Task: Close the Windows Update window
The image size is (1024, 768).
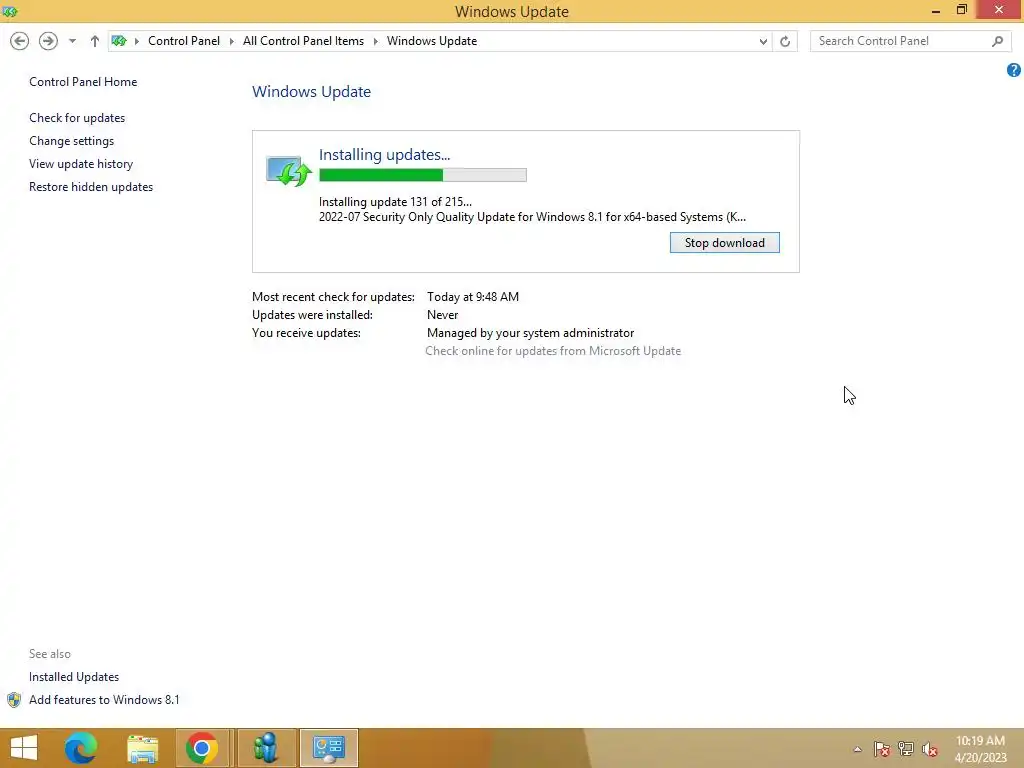Action: pyautogui.click(x=999, y=10)
